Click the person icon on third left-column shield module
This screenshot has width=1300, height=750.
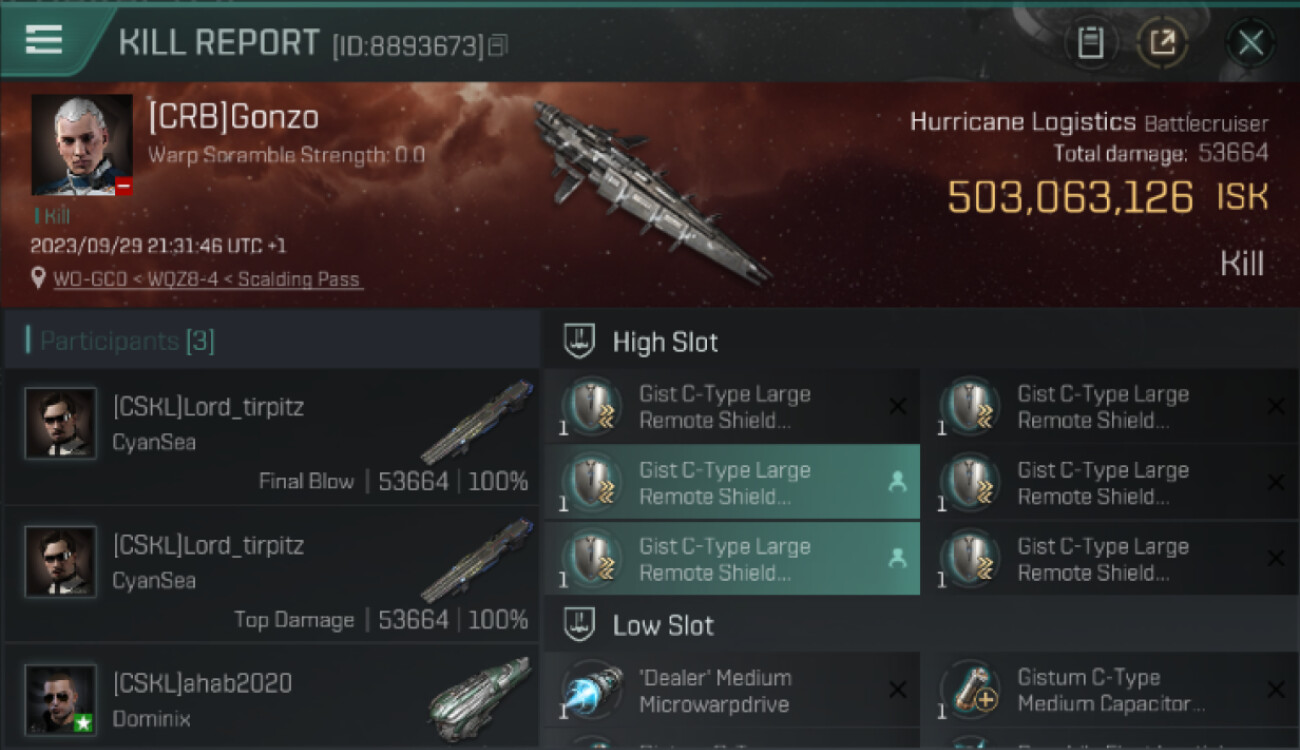[x=897, y=558]
